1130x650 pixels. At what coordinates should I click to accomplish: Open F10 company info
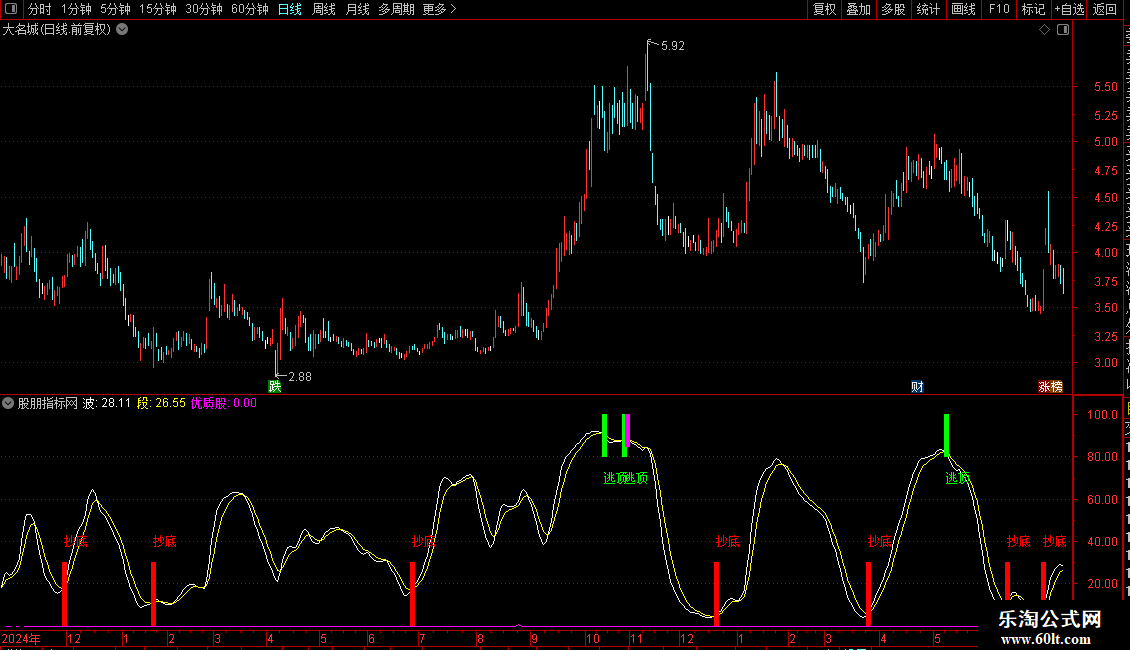click(999, 9)
